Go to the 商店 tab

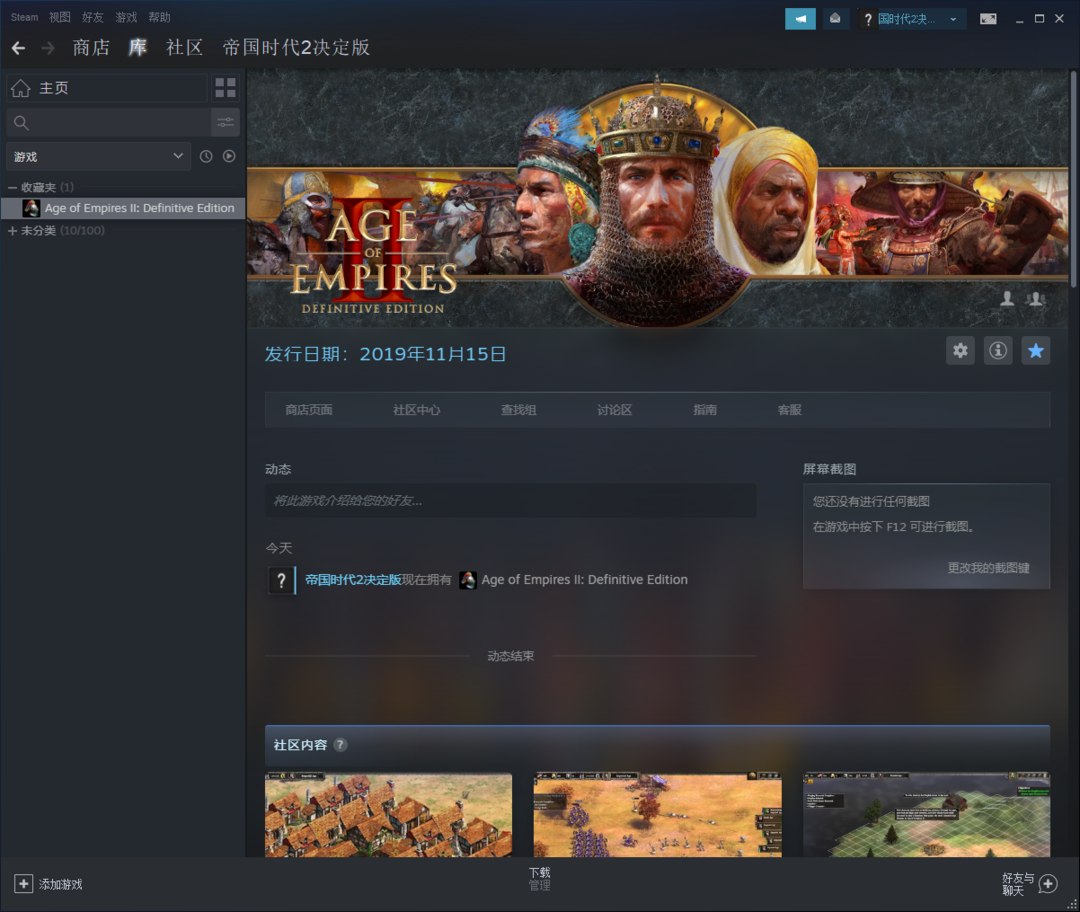[x=91, y=48]
